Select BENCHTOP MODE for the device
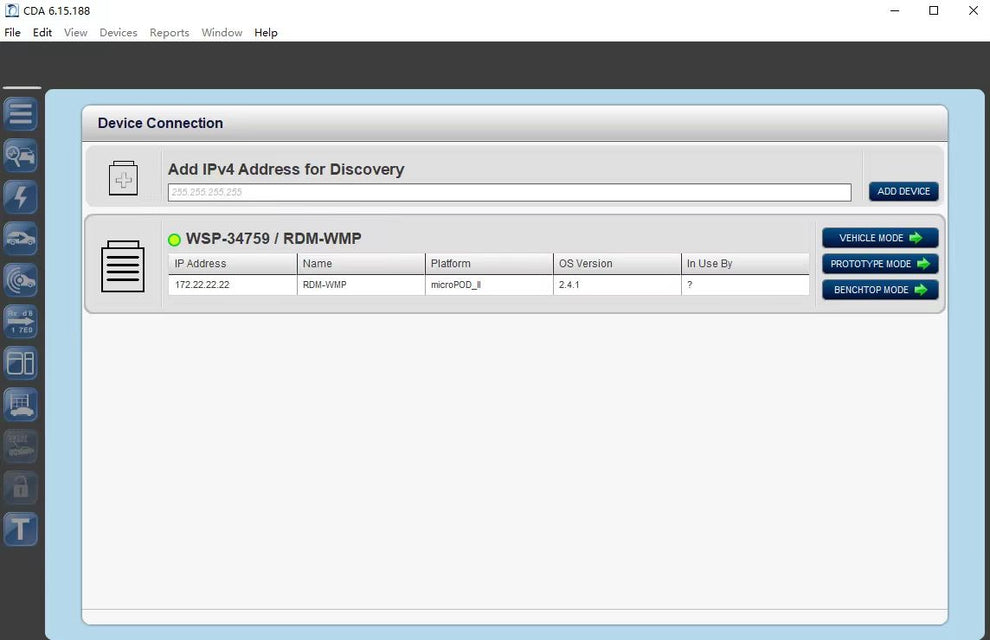The image size is (990, 640). click(879, 289)
